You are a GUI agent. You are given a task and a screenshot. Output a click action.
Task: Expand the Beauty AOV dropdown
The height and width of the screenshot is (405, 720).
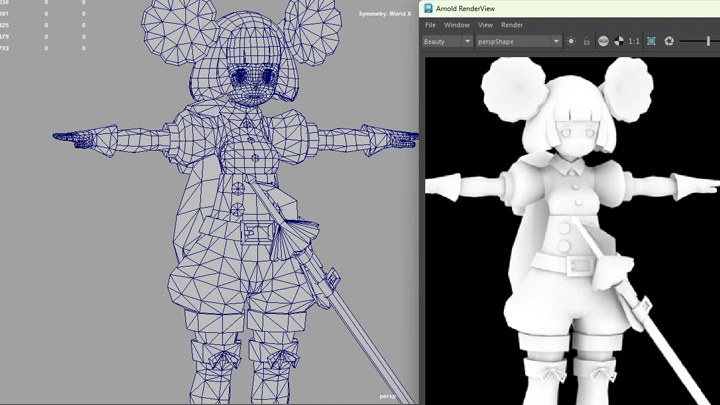[x=447, y=41]
